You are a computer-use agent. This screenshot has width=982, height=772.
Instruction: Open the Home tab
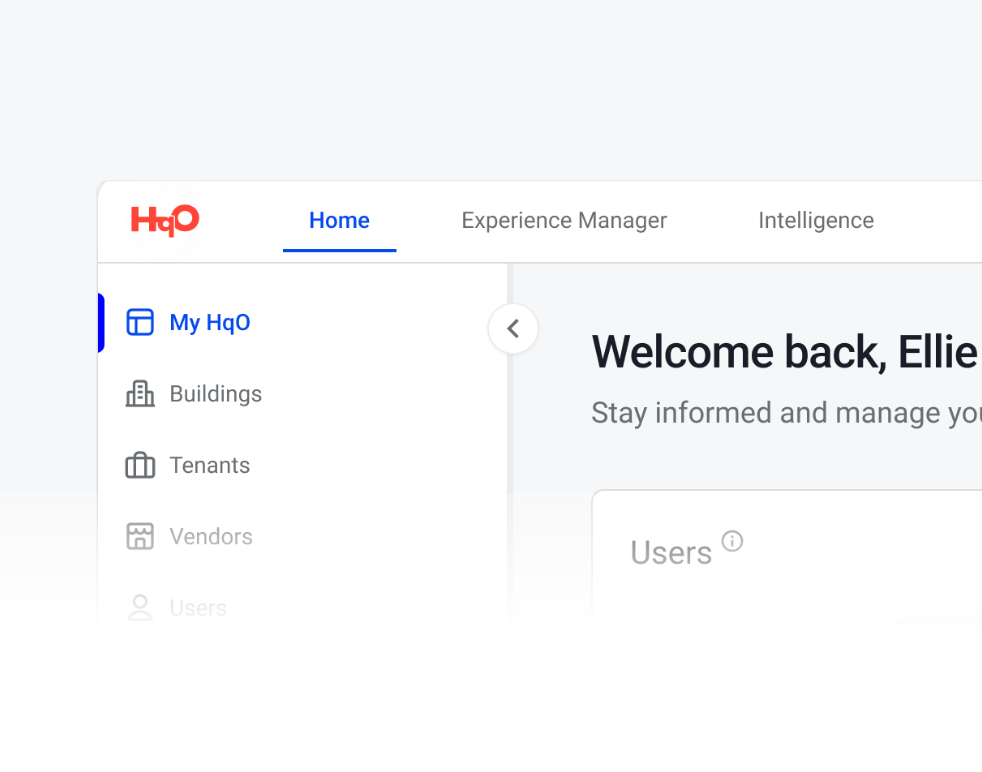tap(339, 220)
